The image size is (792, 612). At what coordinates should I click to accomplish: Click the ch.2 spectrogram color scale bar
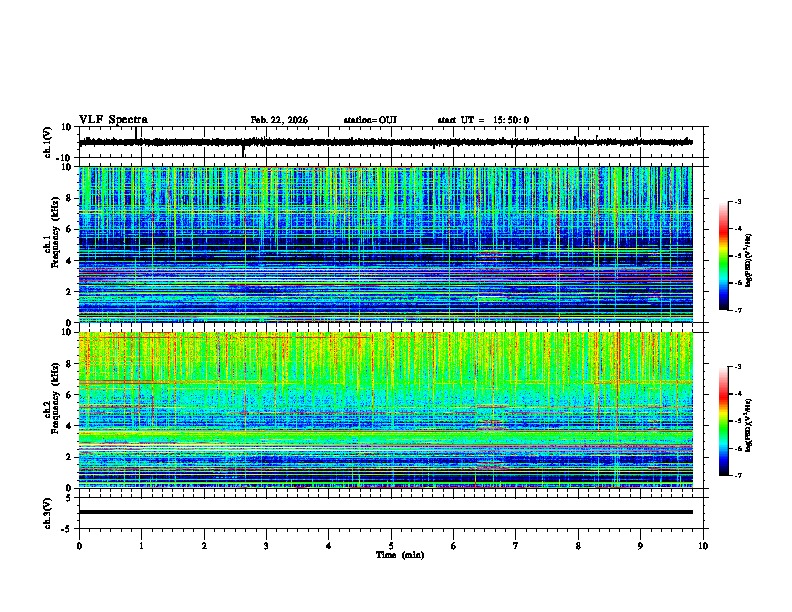(x=723, y=421)
